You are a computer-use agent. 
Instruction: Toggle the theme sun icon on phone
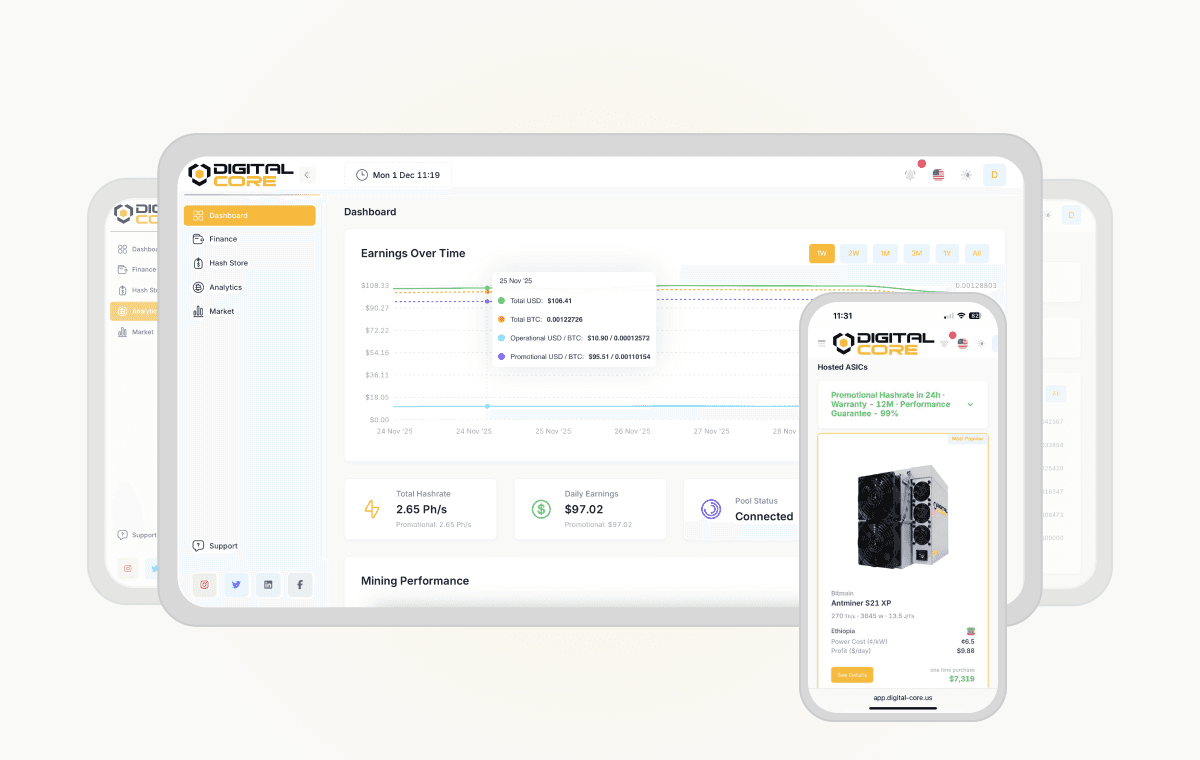(x=981, y=343)
